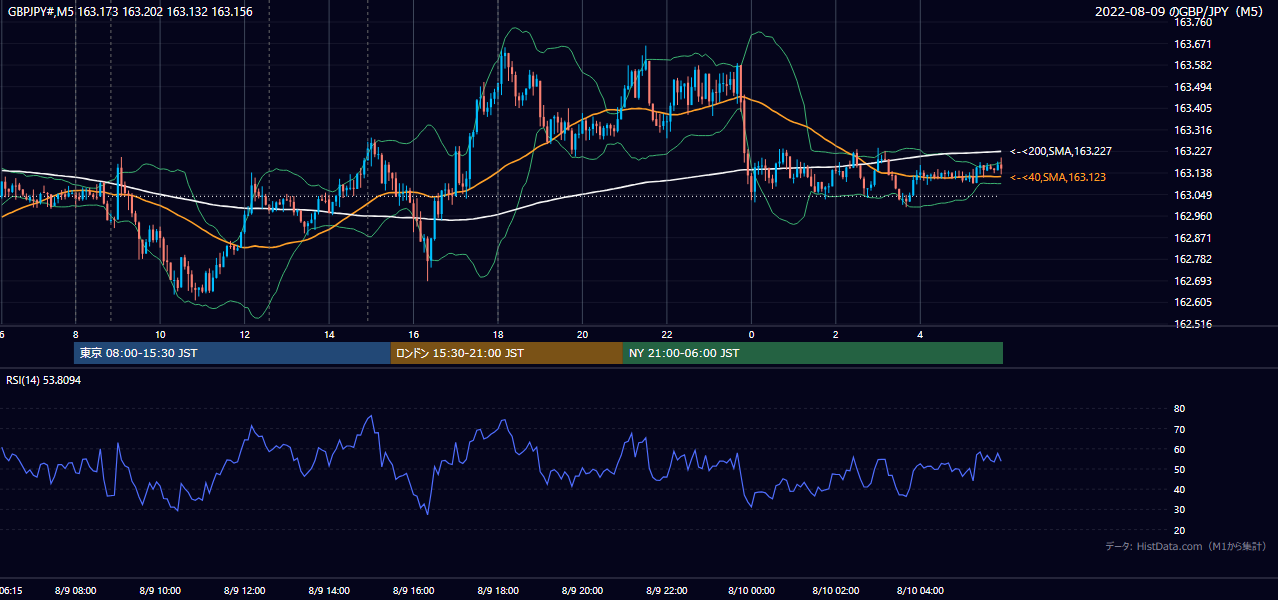Image resolution: width=1278 pixels, height=600 pixels.
Task: Click the 200 SMA 163.227 line label
Action: pyautogui.click(x=1061, y=151)
